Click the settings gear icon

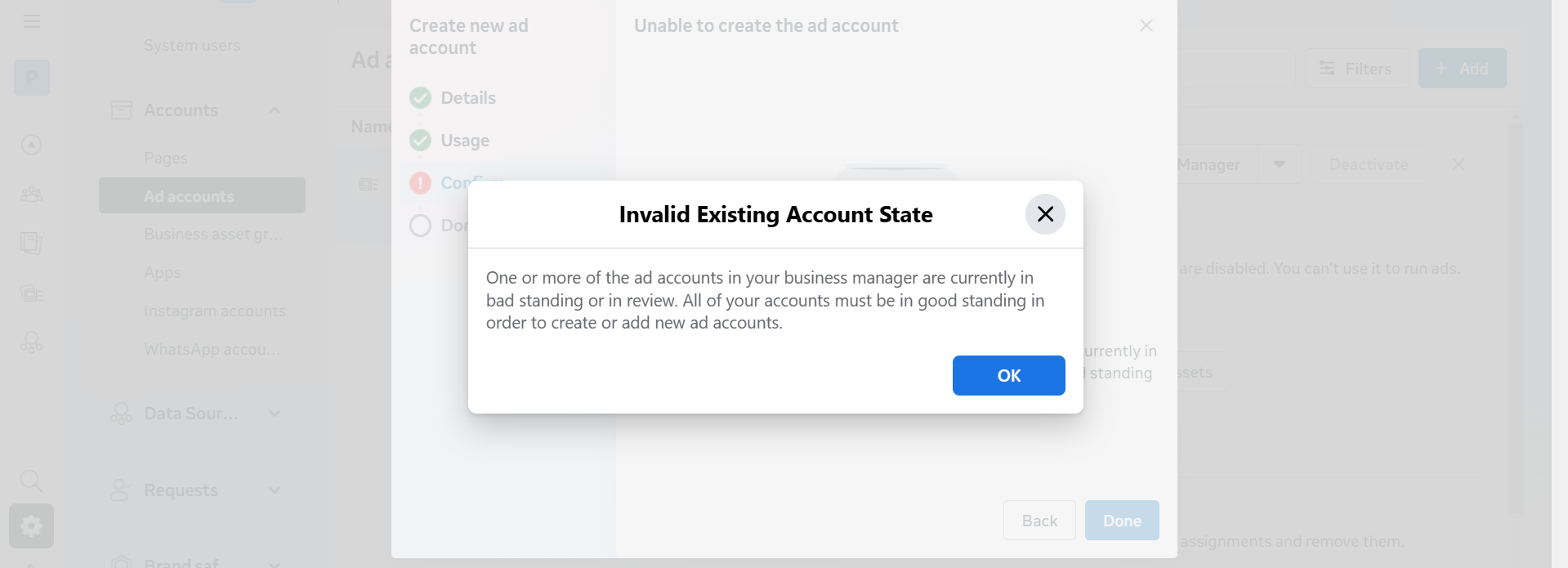click(x=31, y=526)
